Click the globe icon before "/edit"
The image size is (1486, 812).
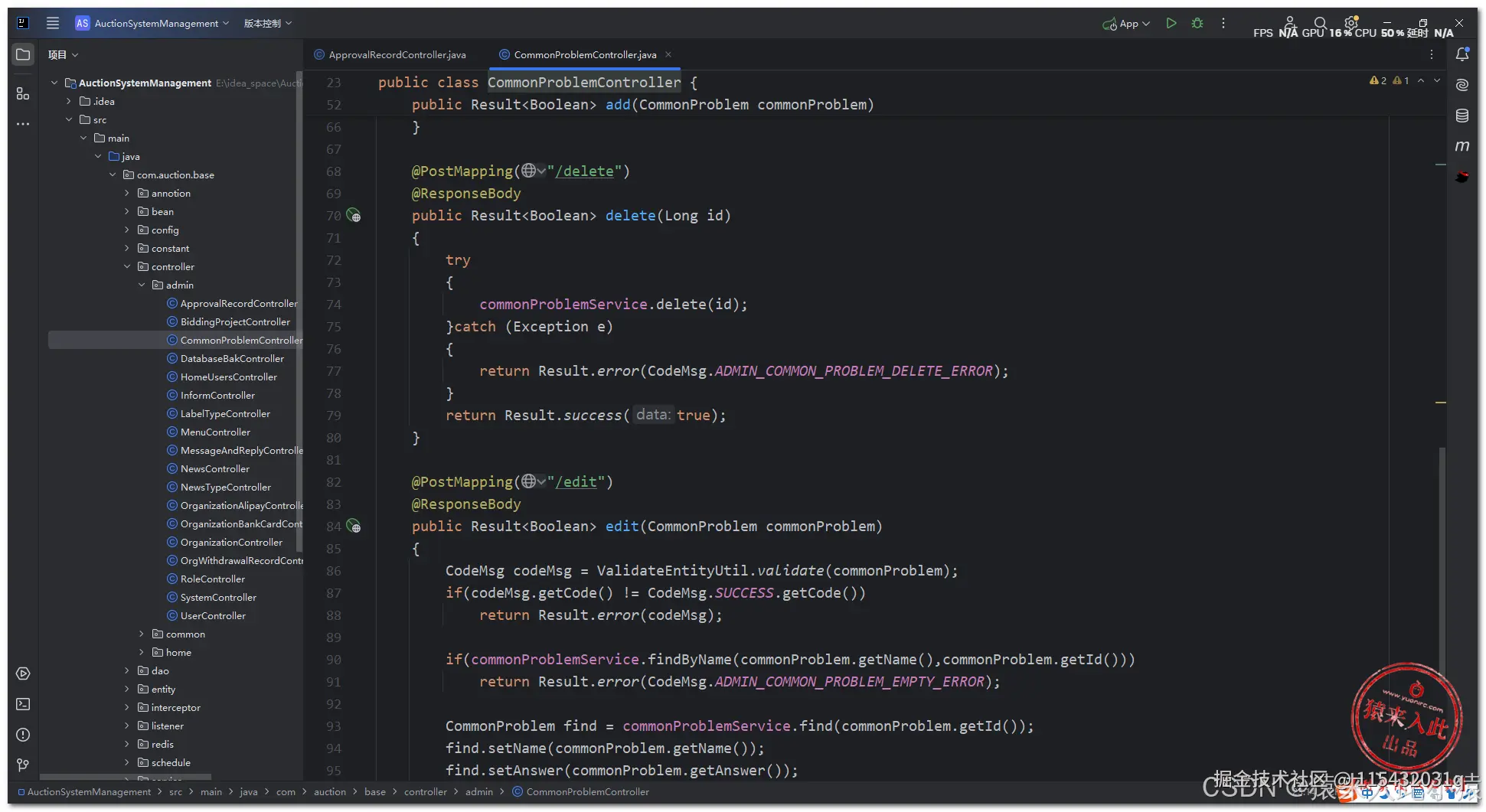(529, 481)
